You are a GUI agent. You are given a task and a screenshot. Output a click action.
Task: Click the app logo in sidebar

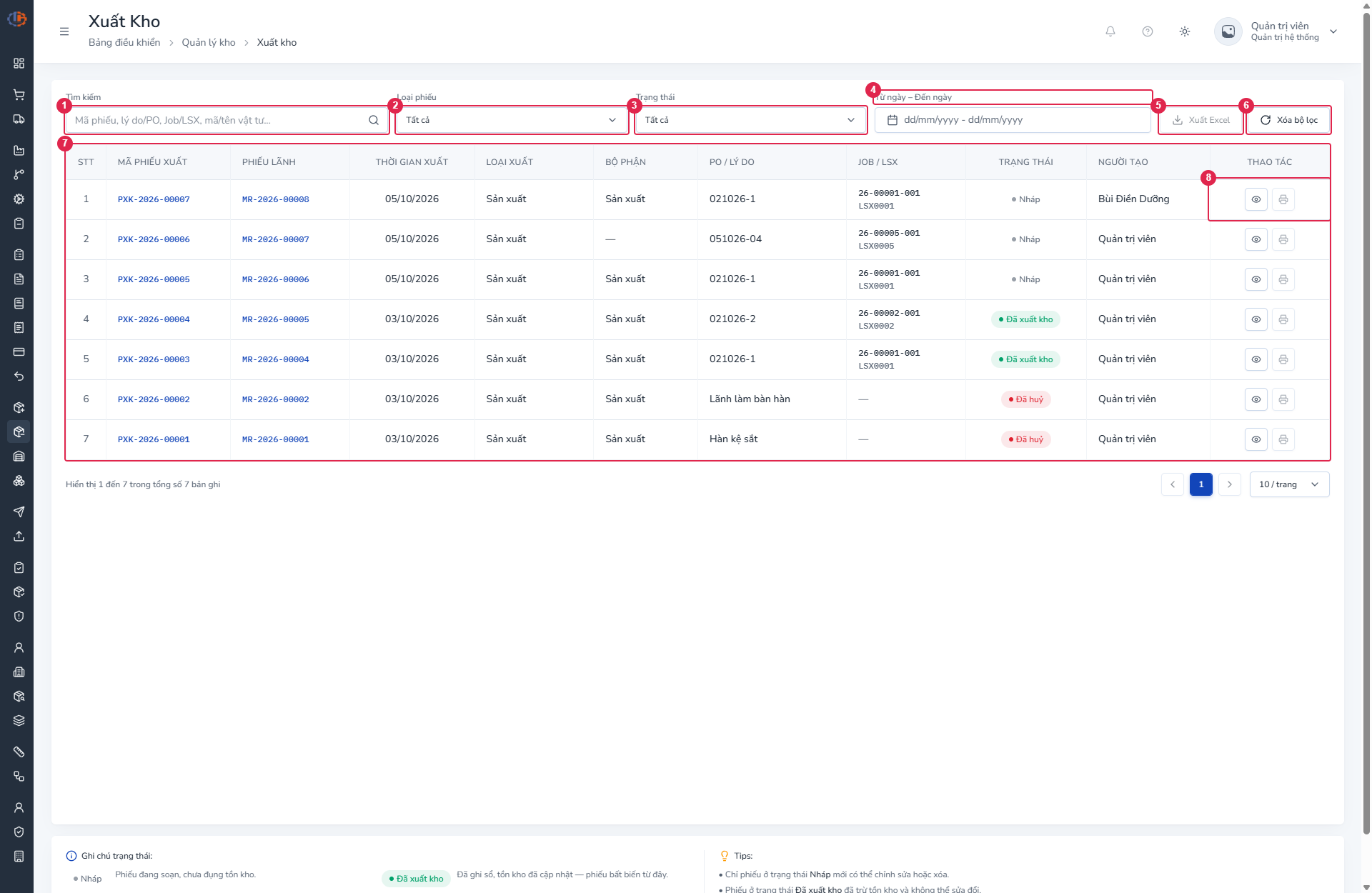[16, 19]
